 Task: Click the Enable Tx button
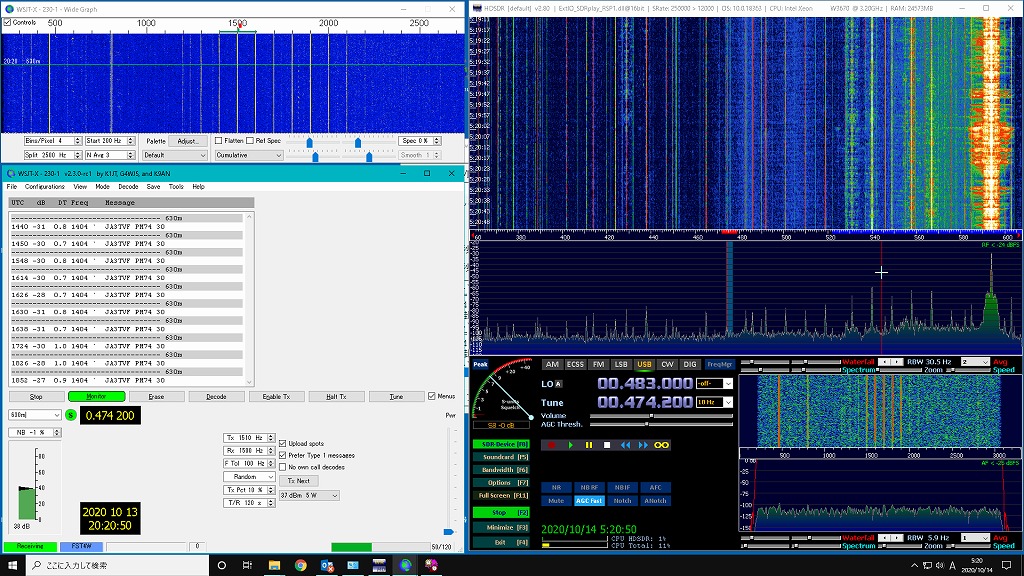coord(276,397)
